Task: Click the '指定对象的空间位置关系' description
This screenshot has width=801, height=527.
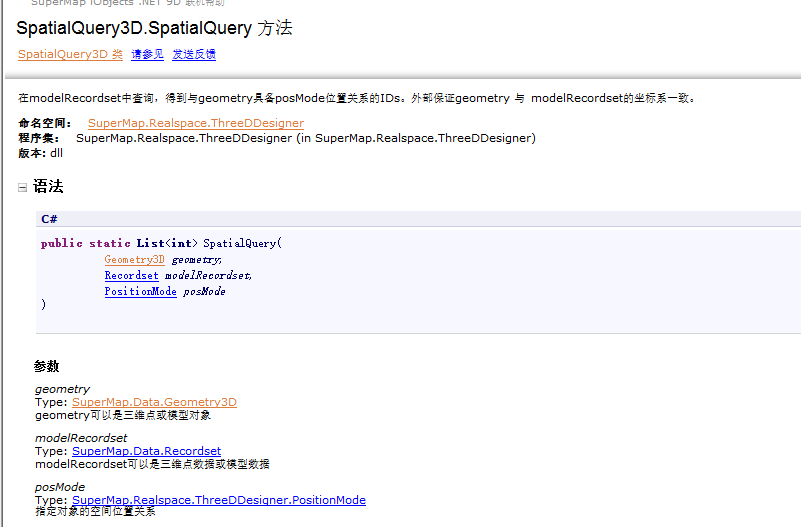Action: point(95,511)
